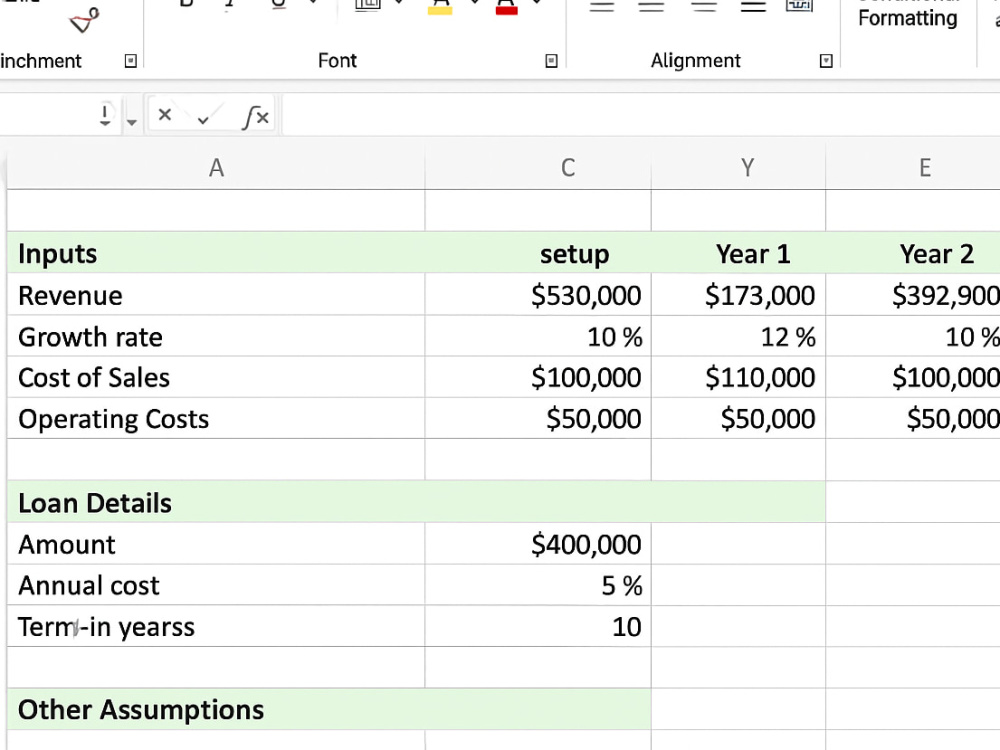
Task: Open the Font group dialog launcher
Action: (552, 61)
